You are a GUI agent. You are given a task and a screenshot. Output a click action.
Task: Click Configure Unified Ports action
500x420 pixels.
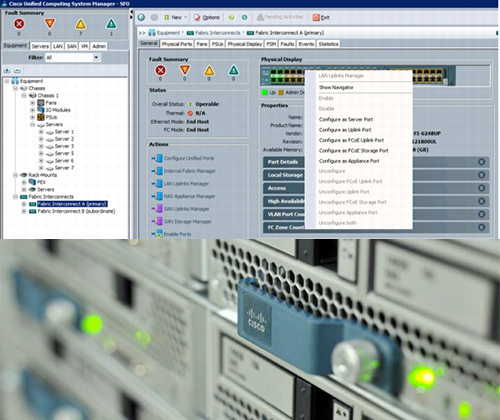pos(189,158)
